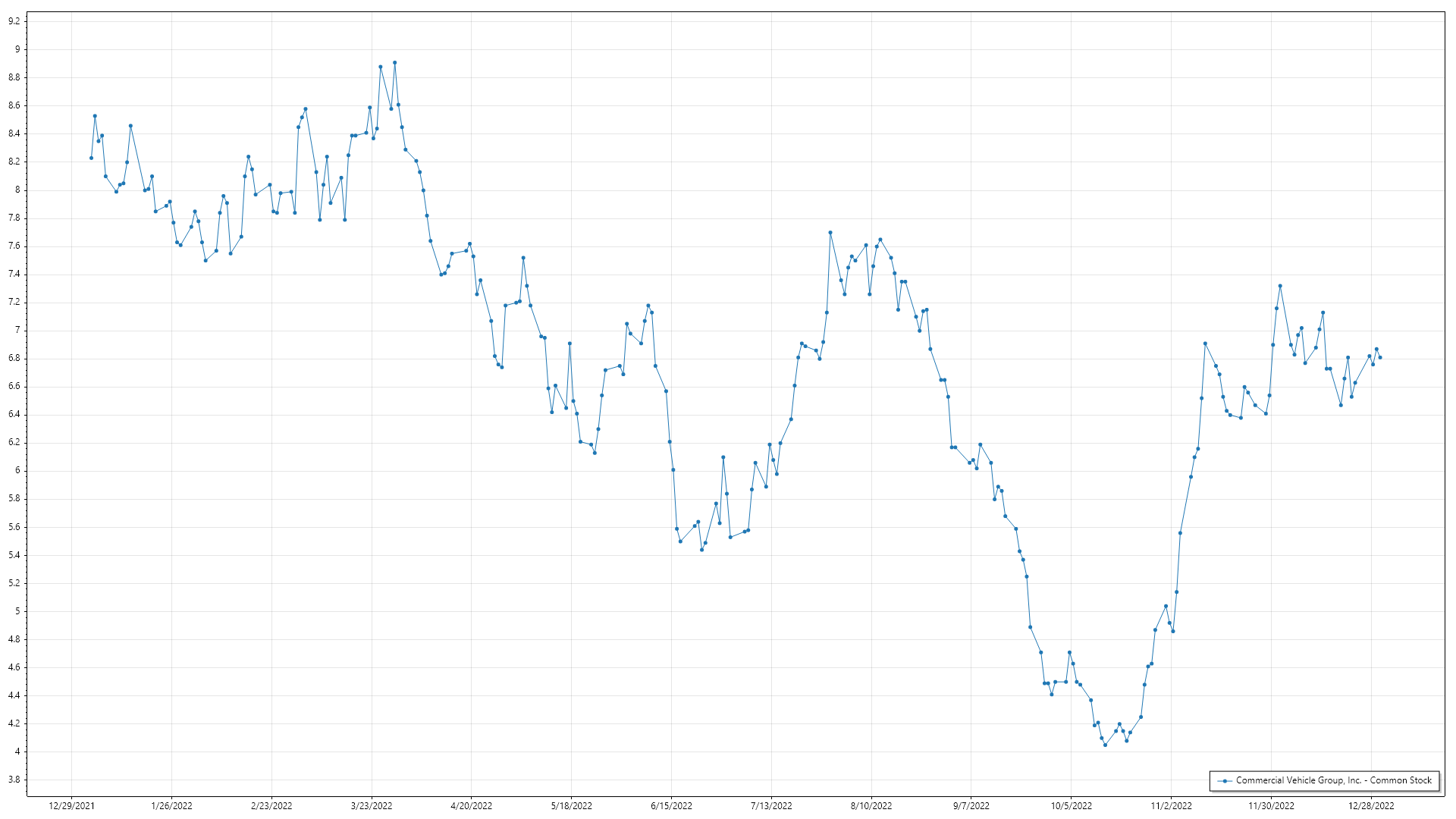Click the lowest data point in October
This screenshot has width=1456, height=819.
(x=1105, y=745)
